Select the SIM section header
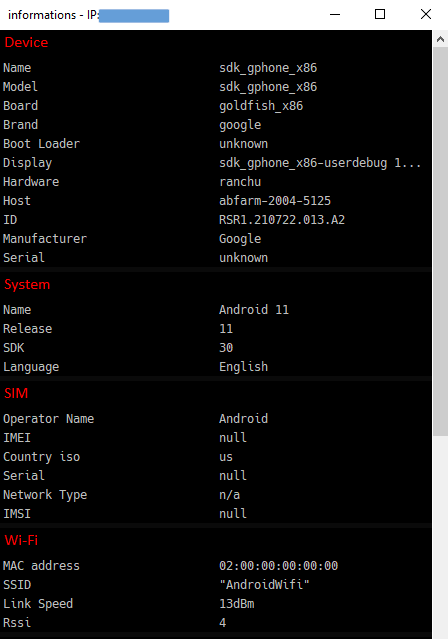 pos(16,393)
